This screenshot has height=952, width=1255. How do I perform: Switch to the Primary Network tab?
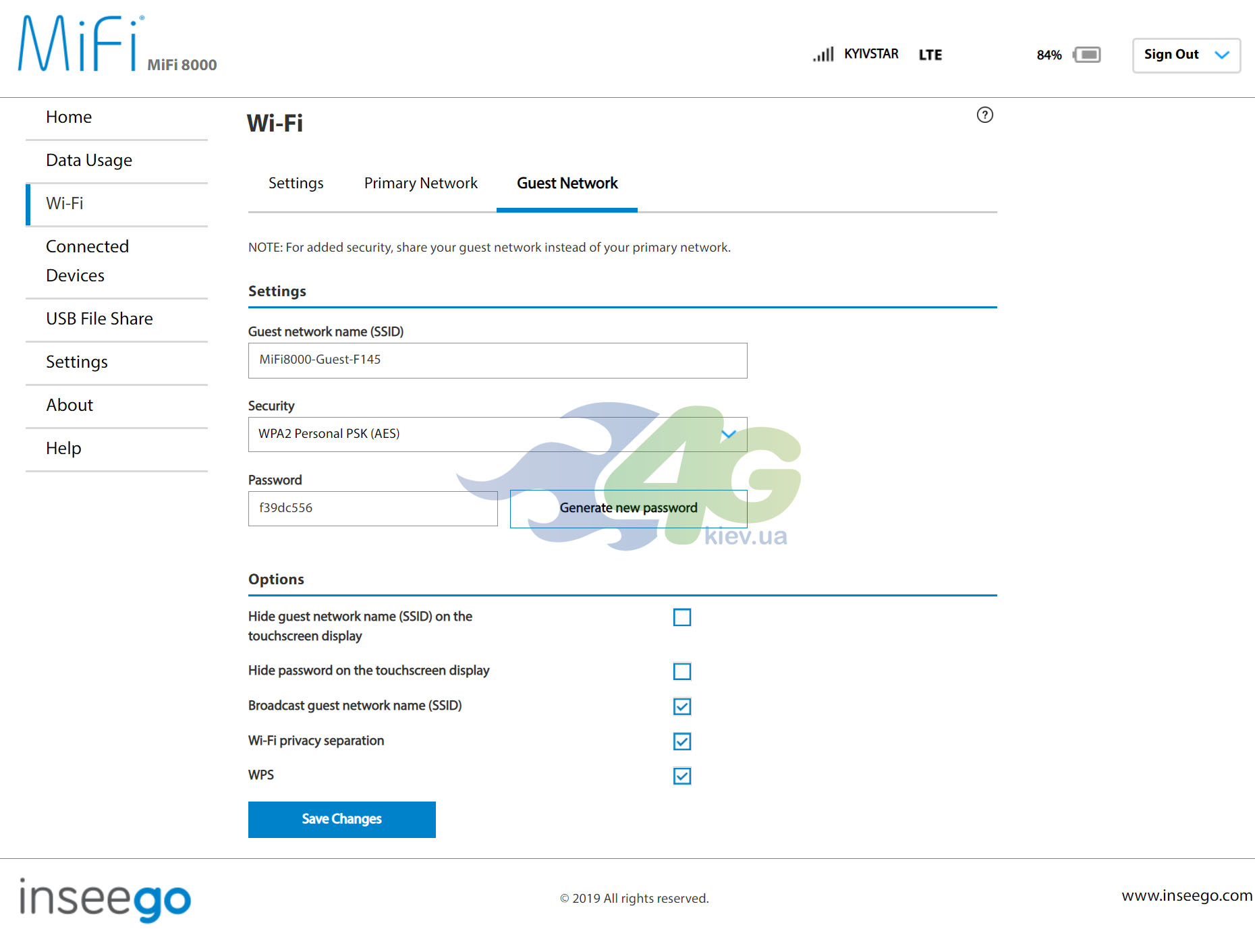(x=420, y=184)
